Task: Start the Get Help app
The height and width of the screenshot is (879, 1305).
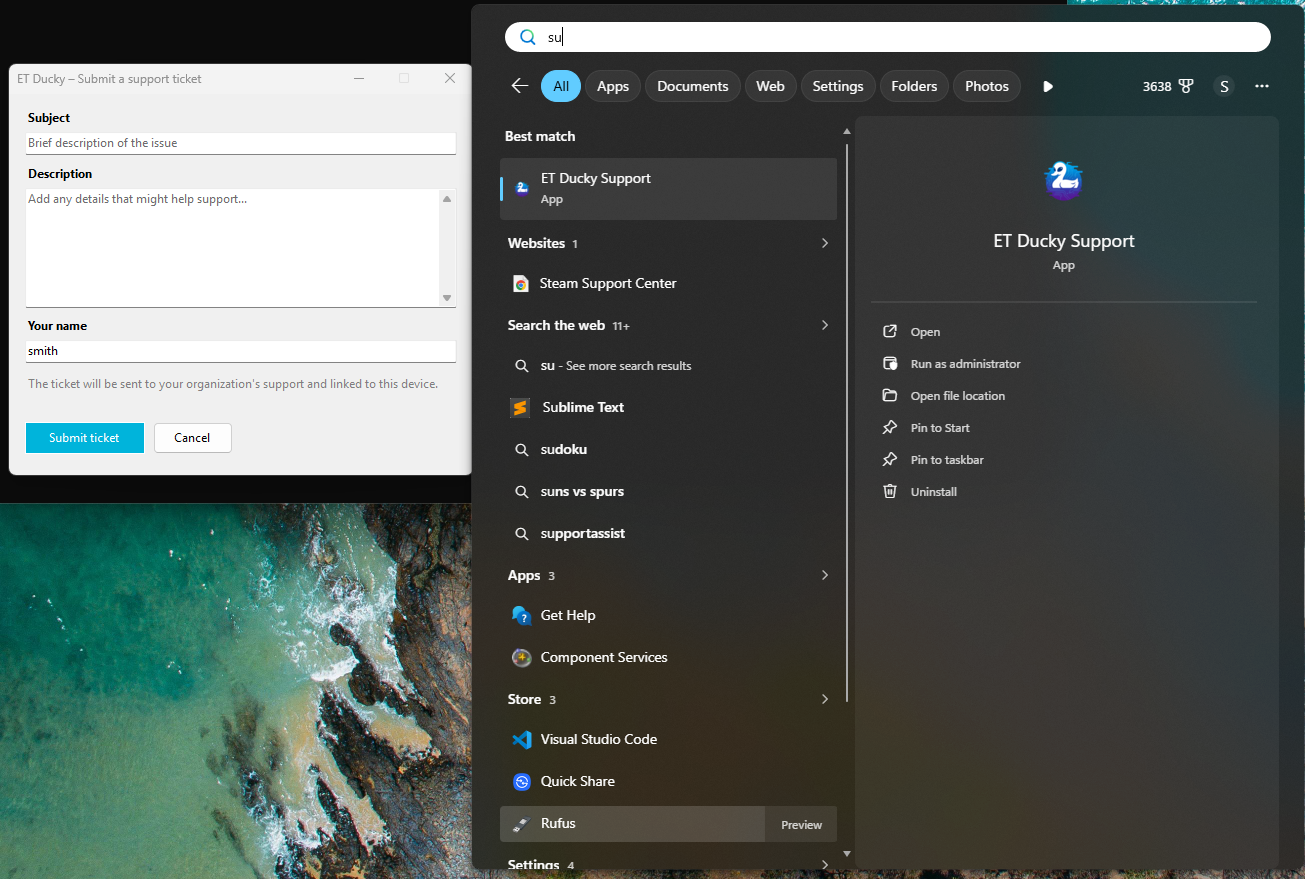Action: pyautogui.click(x=567, y=615)
